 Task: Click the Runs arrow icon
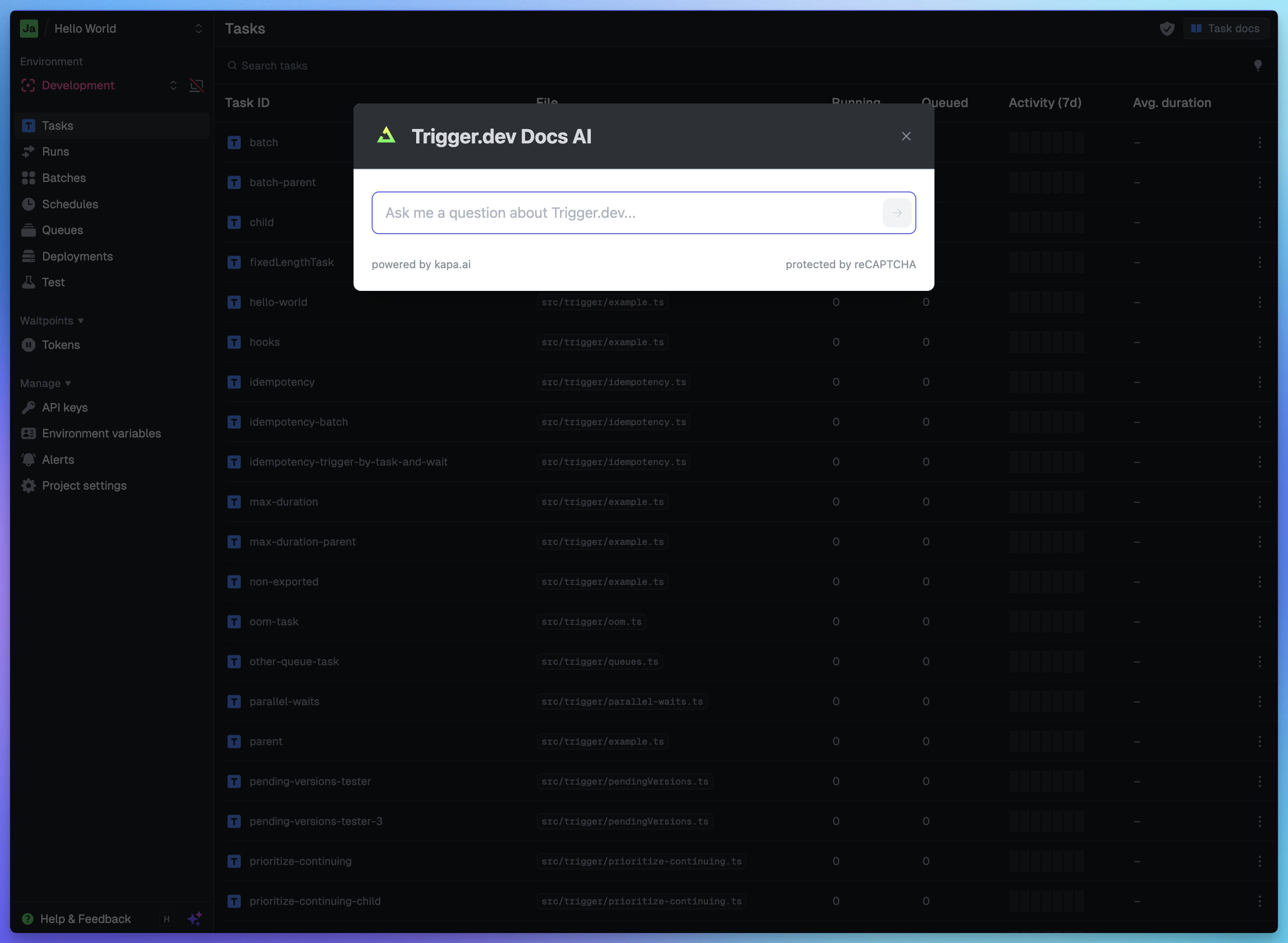(29, 152)
